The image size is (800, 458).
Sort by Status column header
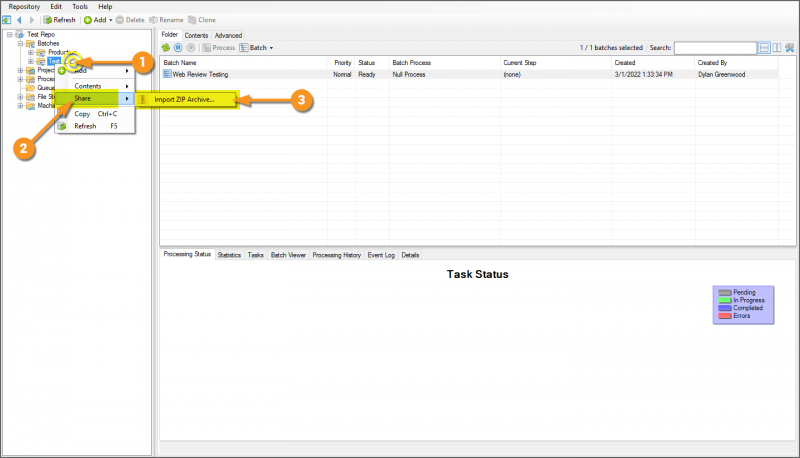click(x=372, y=63)
